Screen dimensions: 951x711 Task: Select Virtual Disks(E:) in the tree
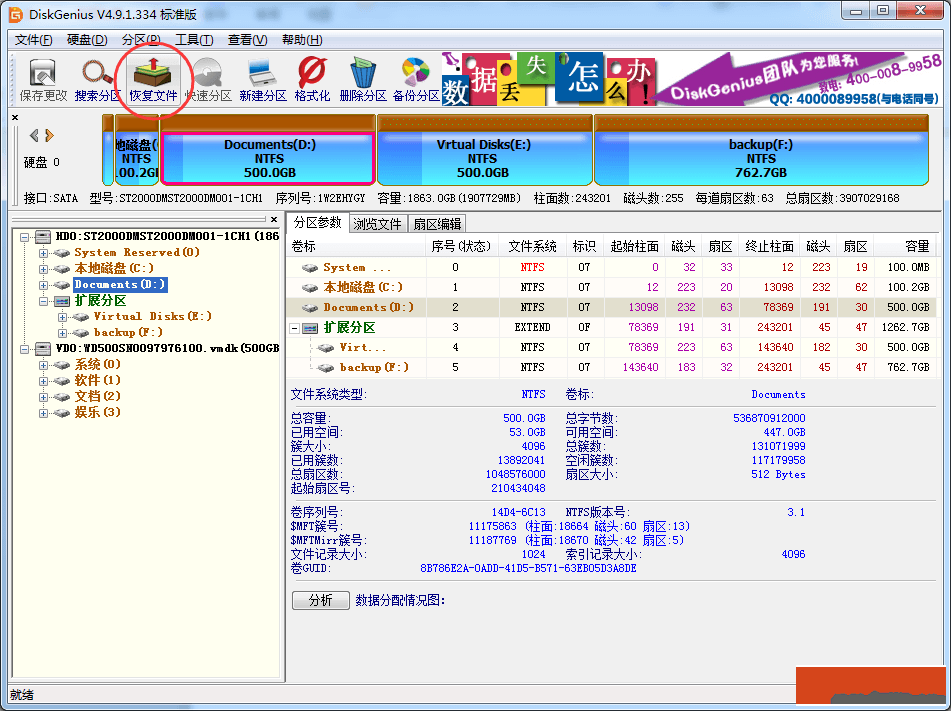click(x=152, y=316)
